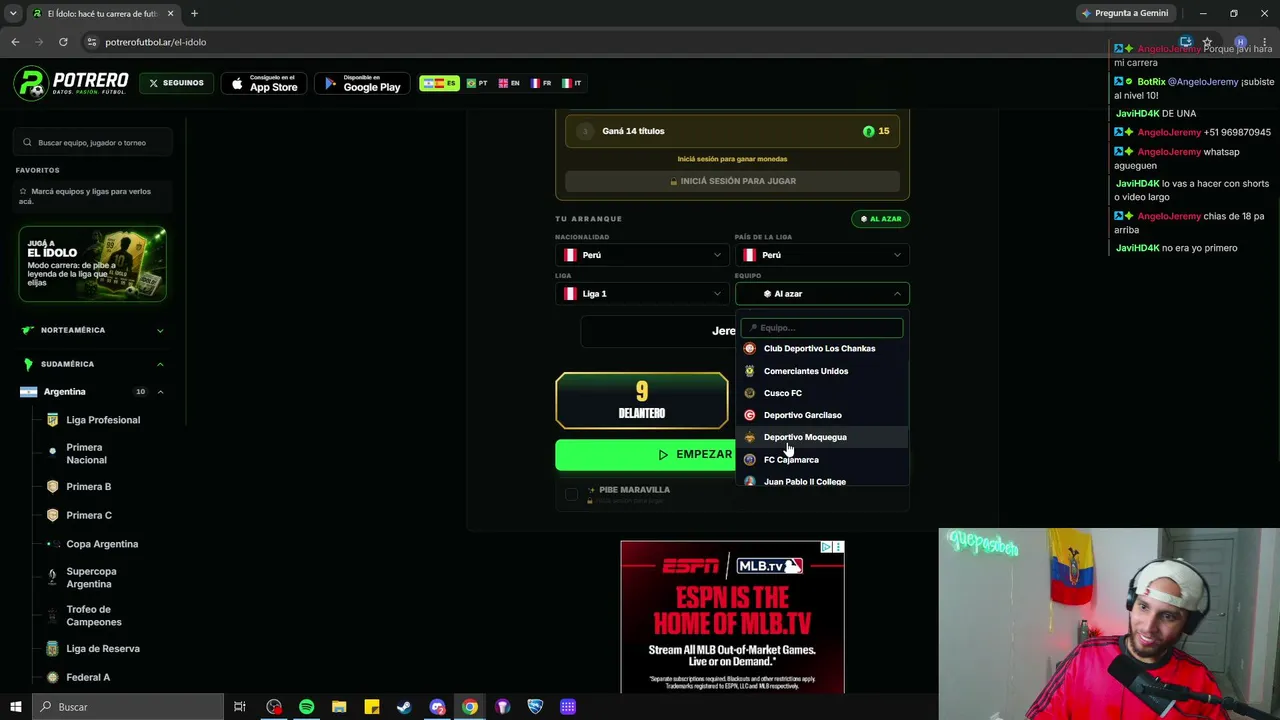Open Copa Argentina in the sidebar
This screenshot has width=1280, height=720.
click(x=102, y=544)
